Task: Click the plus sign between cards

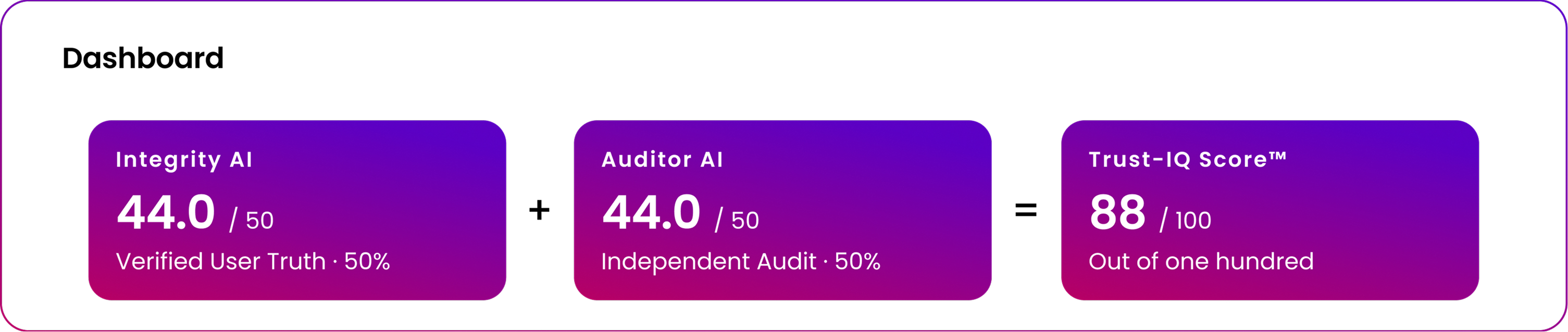Action: pyautogui.click(x=539, y=210)
